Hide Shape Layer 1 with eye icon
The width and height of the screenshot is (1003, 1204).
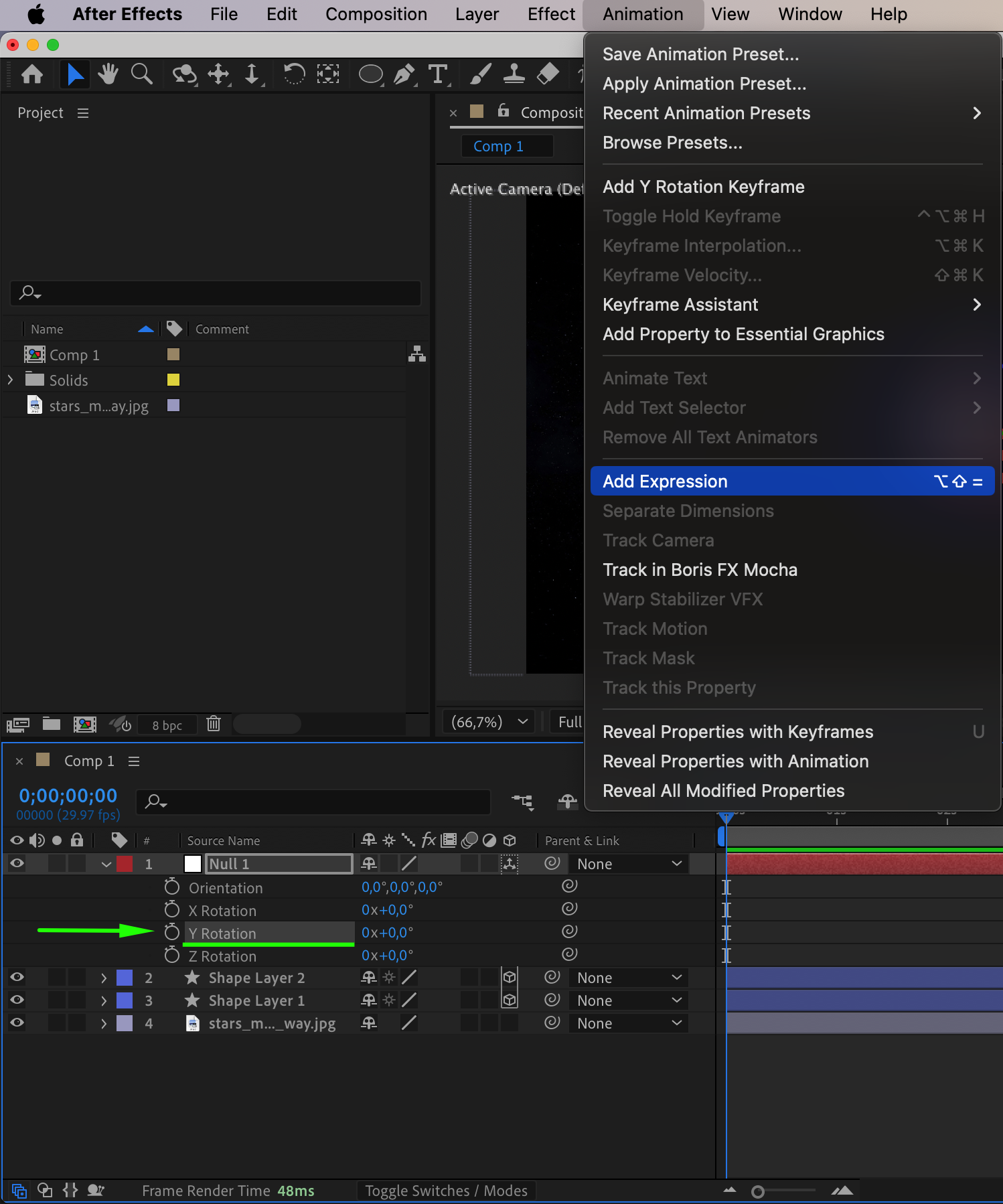click(17, 1000)
